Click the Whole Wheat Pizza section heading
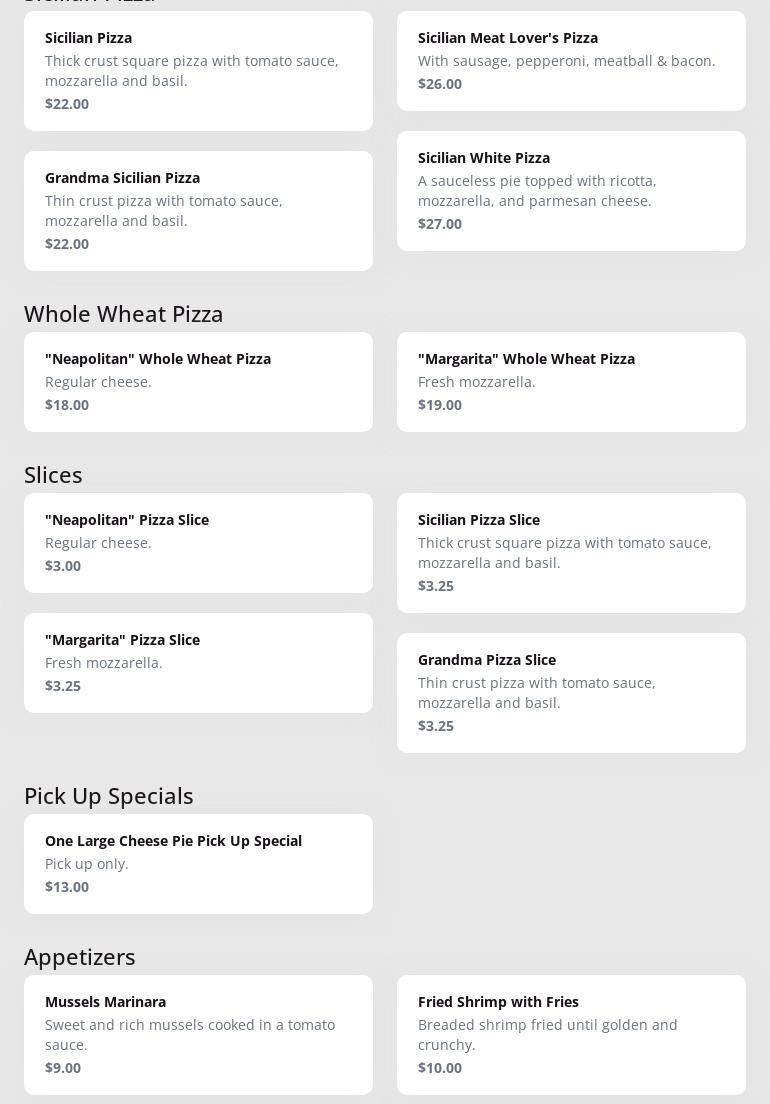Screen dimensions: 770x1104 coord(124,314)
